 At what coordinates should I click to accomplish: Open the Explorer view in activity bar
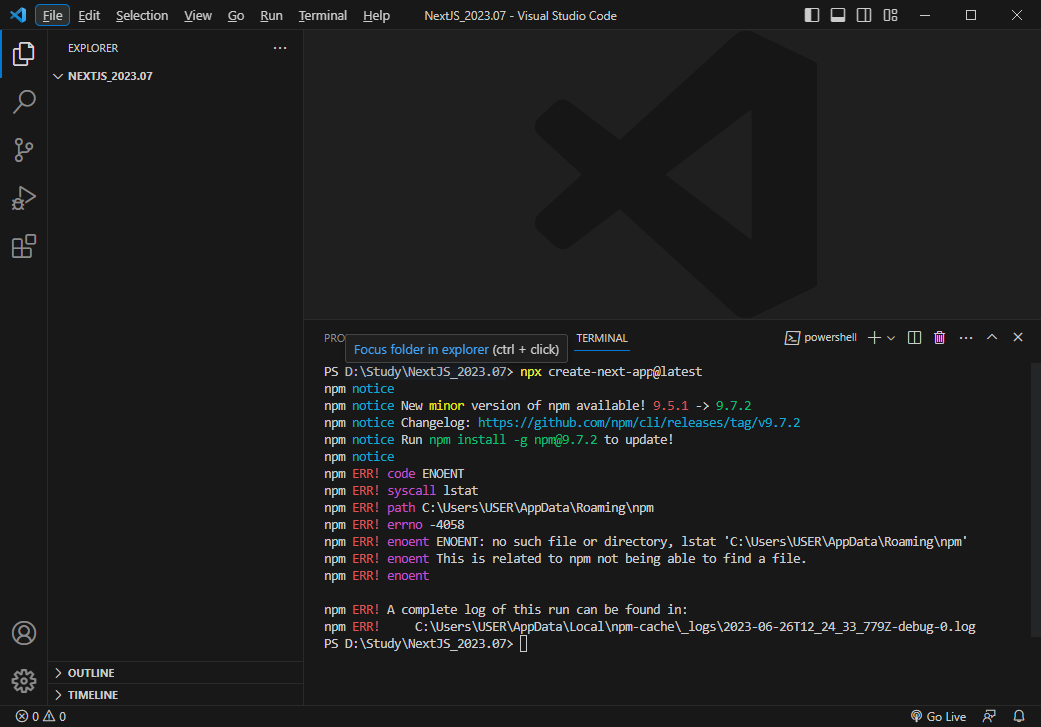tap(24, 54)
